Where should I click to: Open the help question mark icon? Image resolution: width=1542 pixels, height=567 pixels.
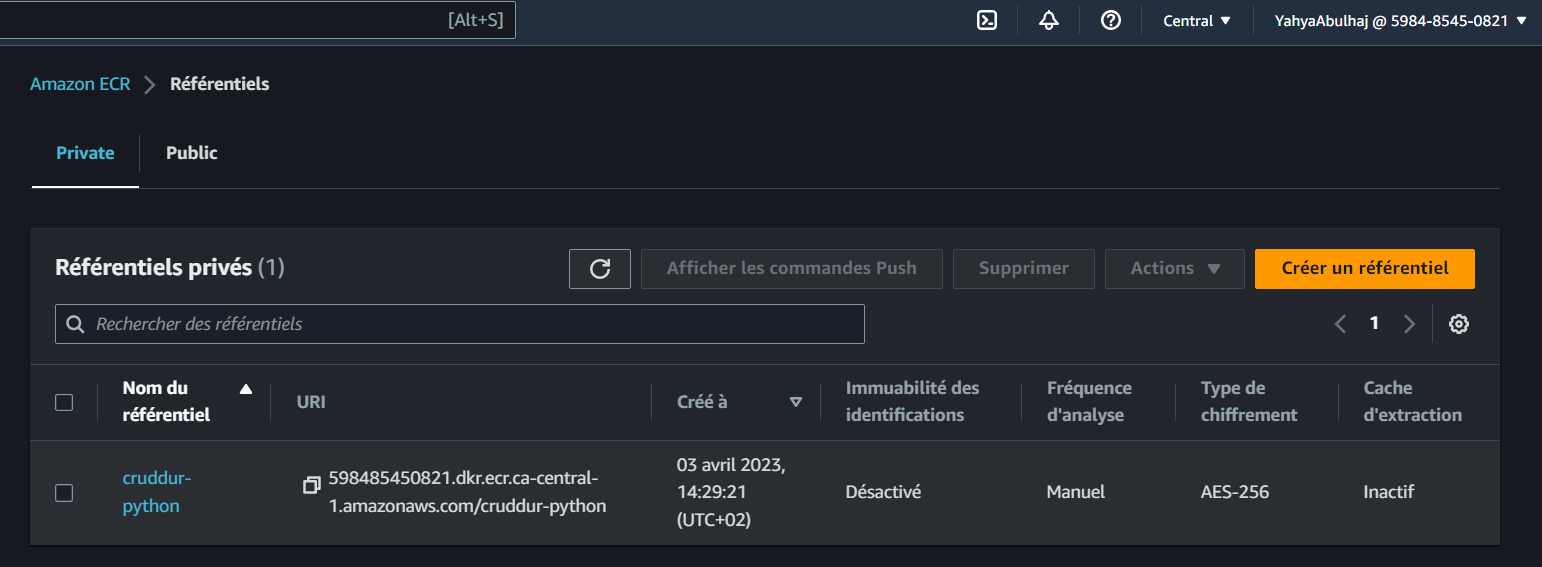pos(1110,20)
